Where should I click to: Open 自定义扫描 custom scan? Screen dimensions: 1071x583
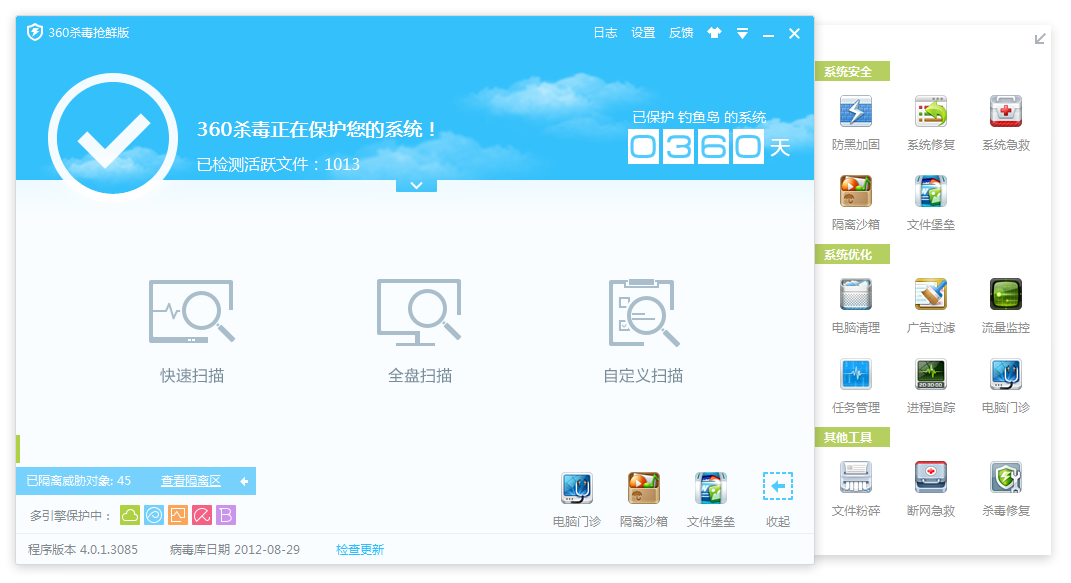tap(642, 332)
